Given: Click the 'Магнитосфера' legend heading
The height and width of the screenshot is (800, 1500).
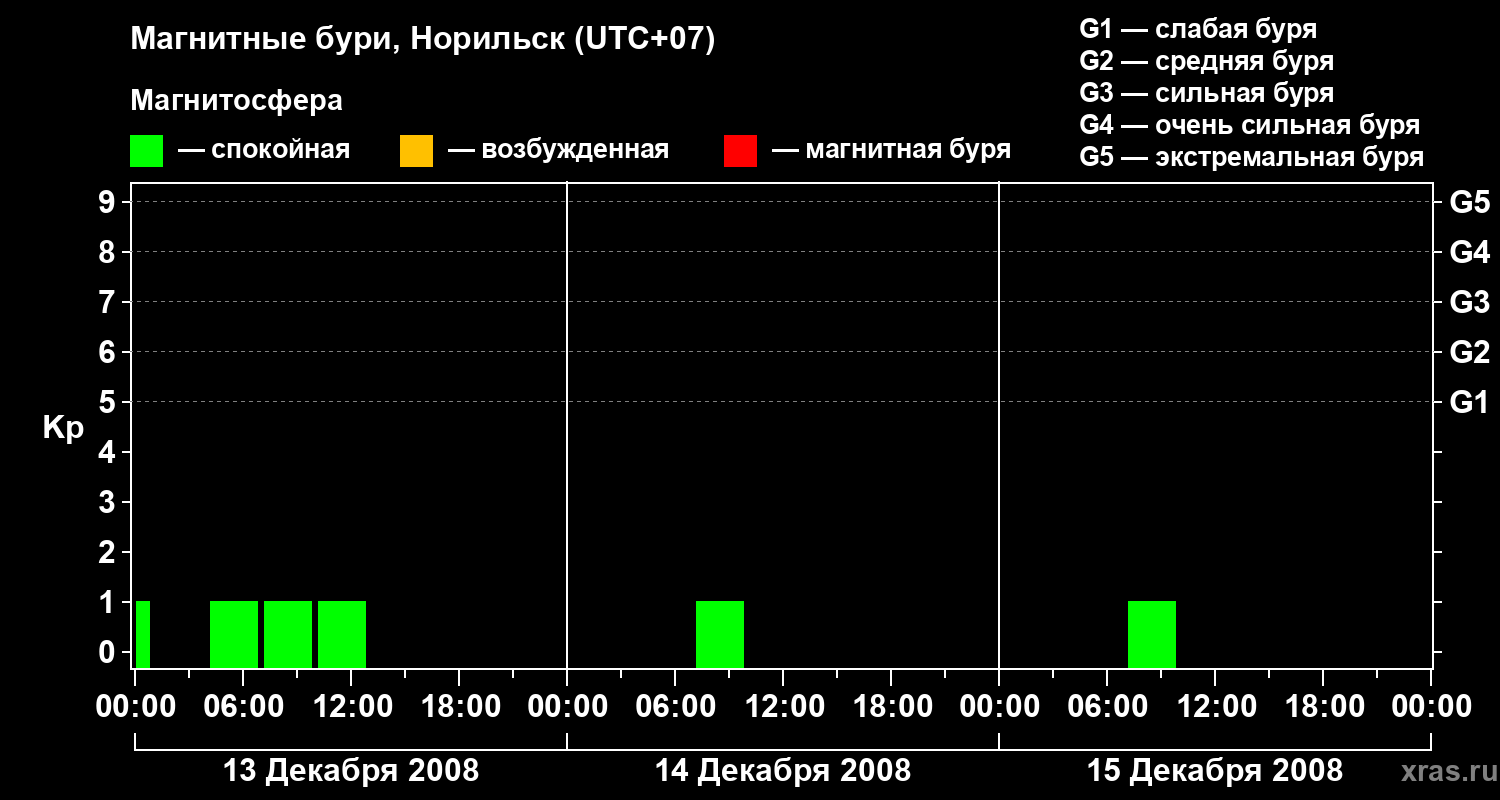Looking at the screenshot, I should [236, 101].
